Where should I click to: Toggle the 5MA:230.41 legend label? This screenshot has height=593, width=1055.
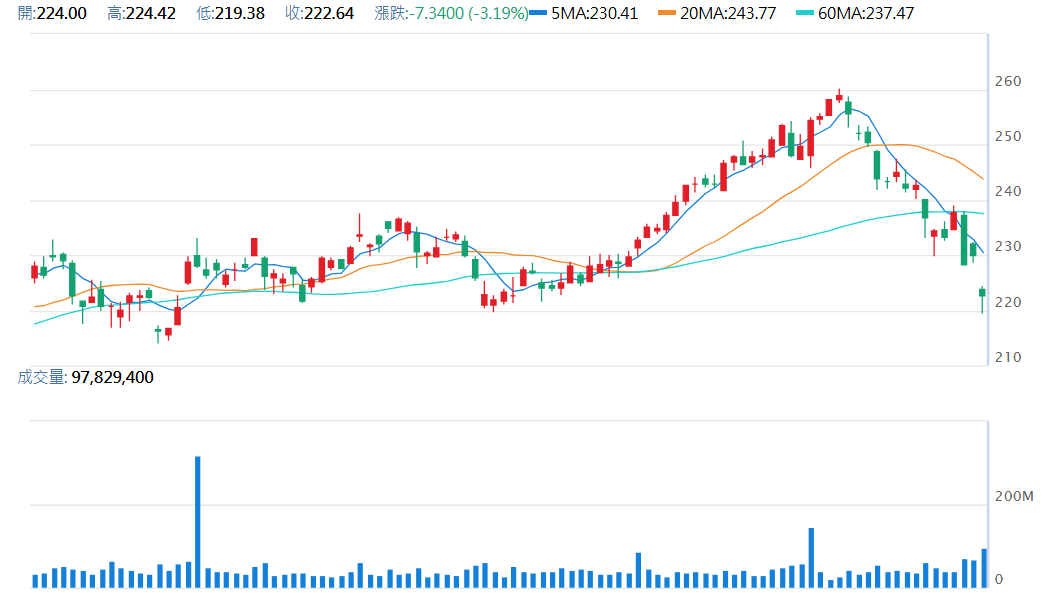(x=596, y=14)
